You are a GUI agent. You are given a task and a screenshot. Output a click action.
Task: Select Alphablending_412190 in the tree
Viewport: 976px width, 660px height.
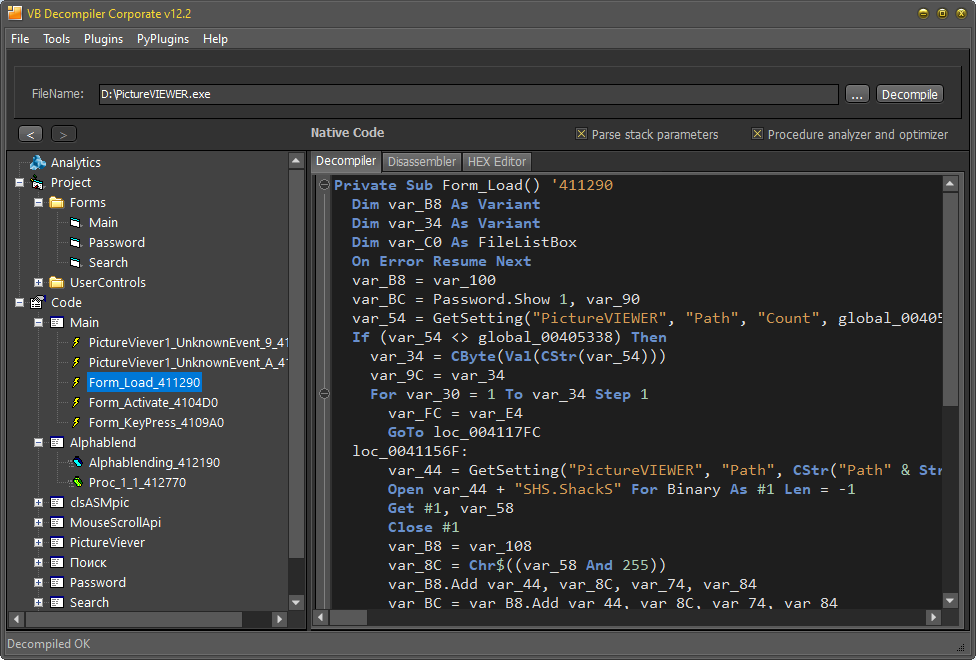click(154, 462)
